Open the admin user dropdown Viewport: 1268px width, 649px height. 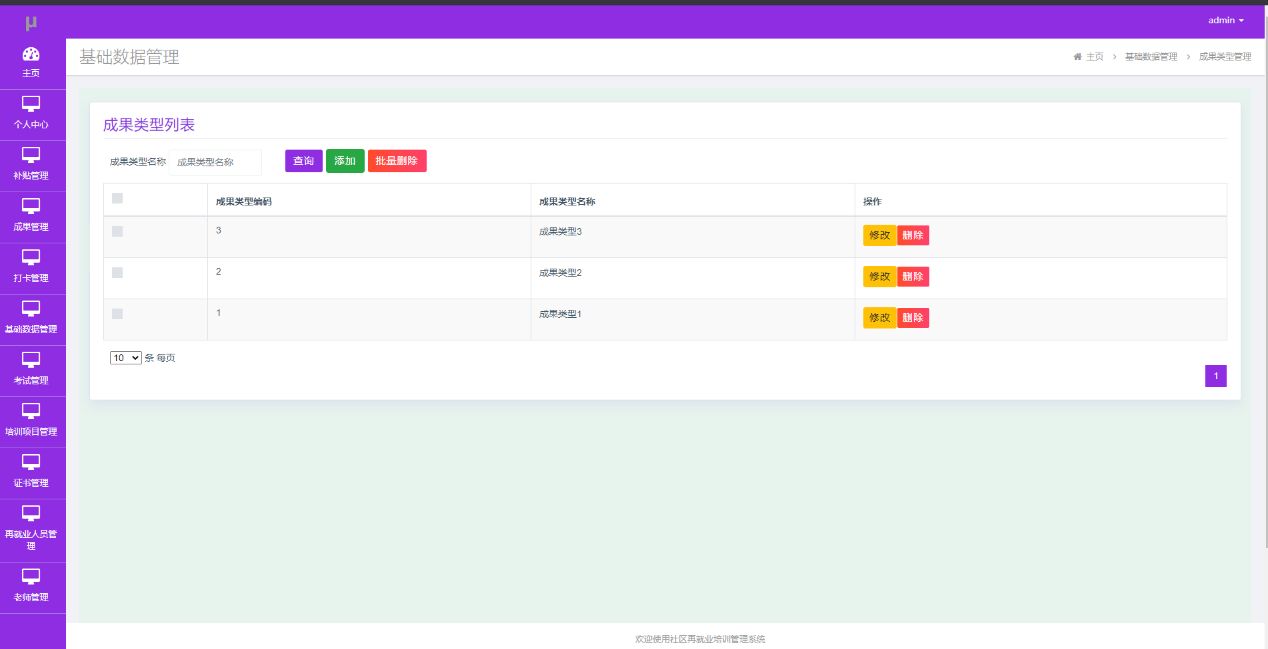1226,20
